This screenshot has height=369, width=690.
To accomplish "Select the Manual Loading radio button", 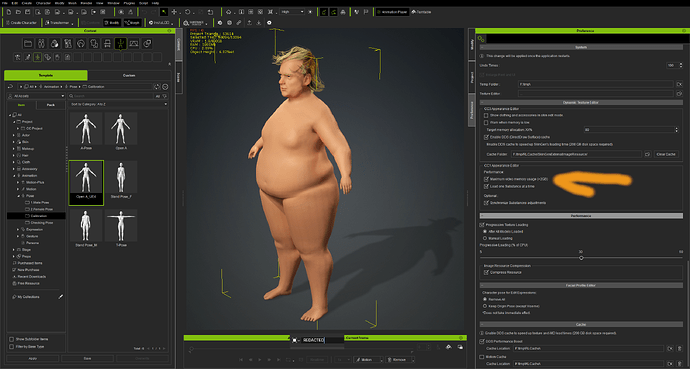I will (x=485, y=238).
